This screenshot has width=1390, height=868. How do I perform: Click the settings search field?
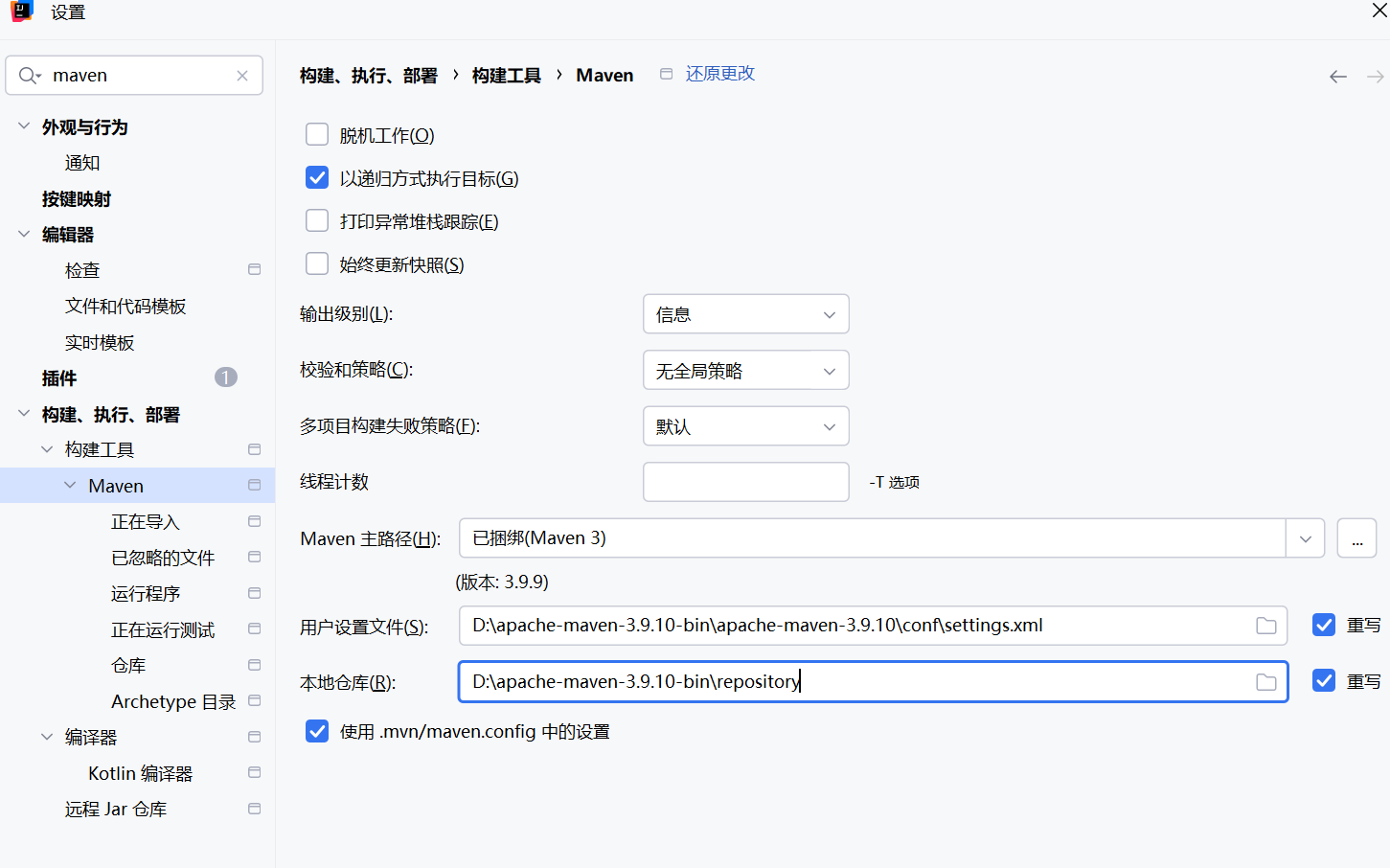pyautogui.click(x=134, y=75)
